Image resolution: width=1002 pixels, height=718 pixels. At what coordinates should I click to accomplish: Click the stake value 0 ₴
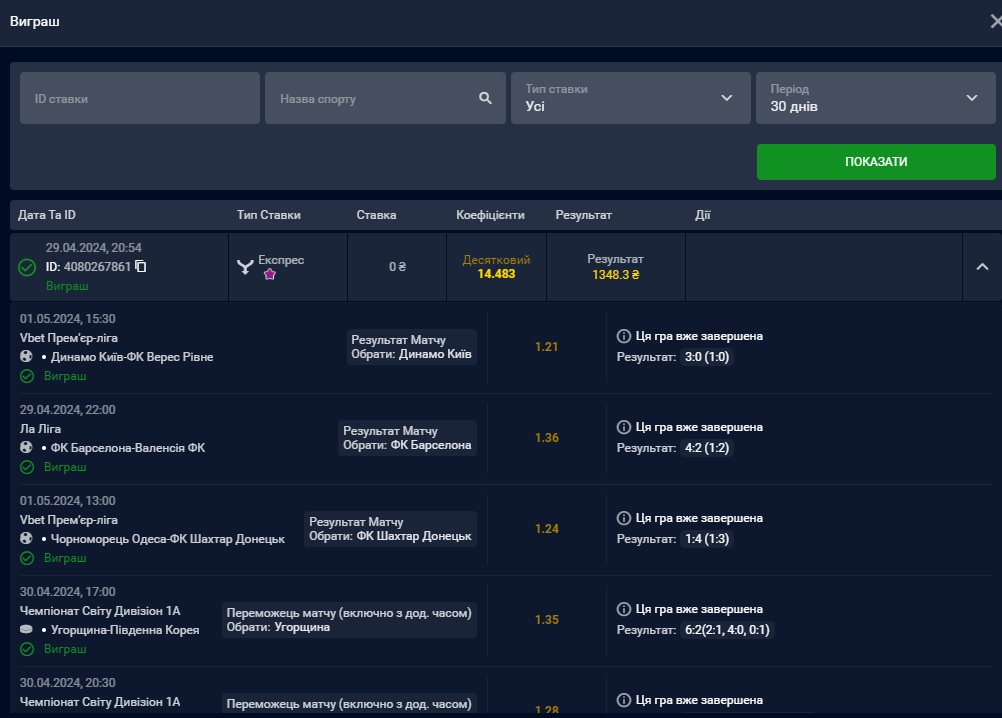tap(397, 266)
